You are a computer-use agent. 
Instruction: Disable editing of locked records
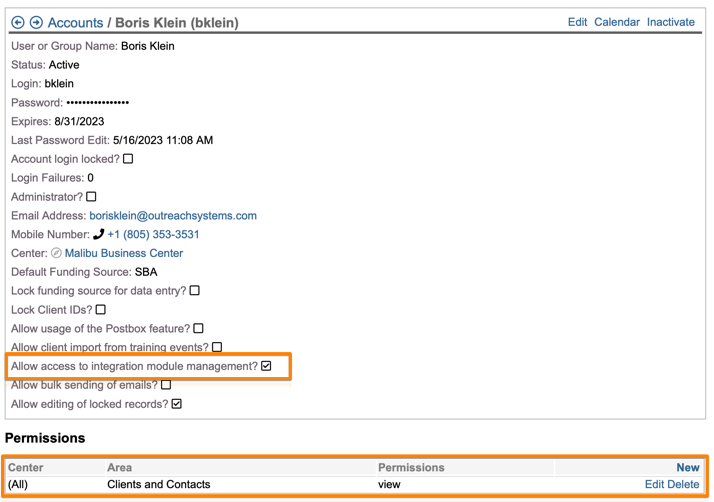[x=177, y=404]
